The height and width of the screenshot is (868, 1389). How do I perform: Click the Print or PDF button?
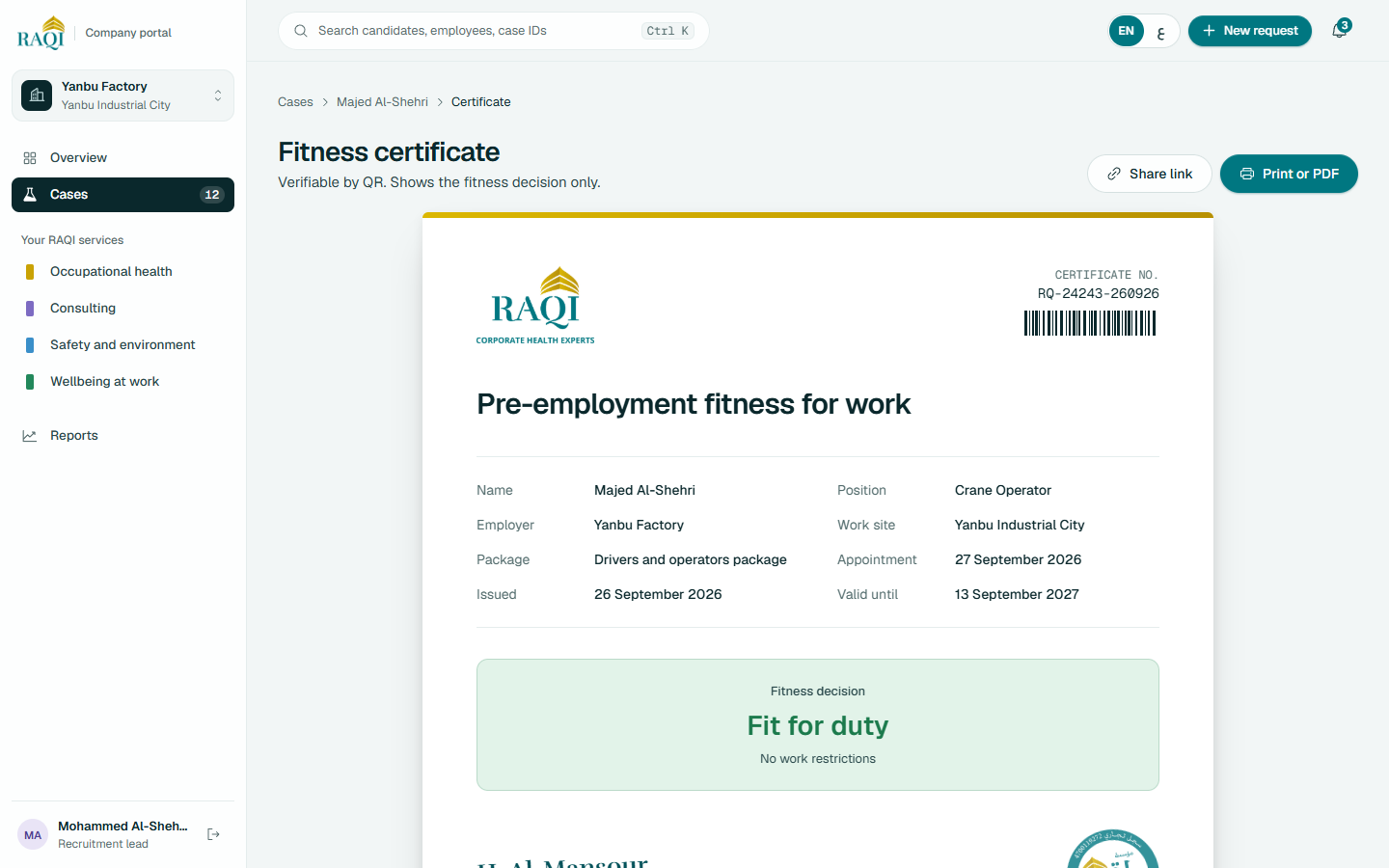1289,174
